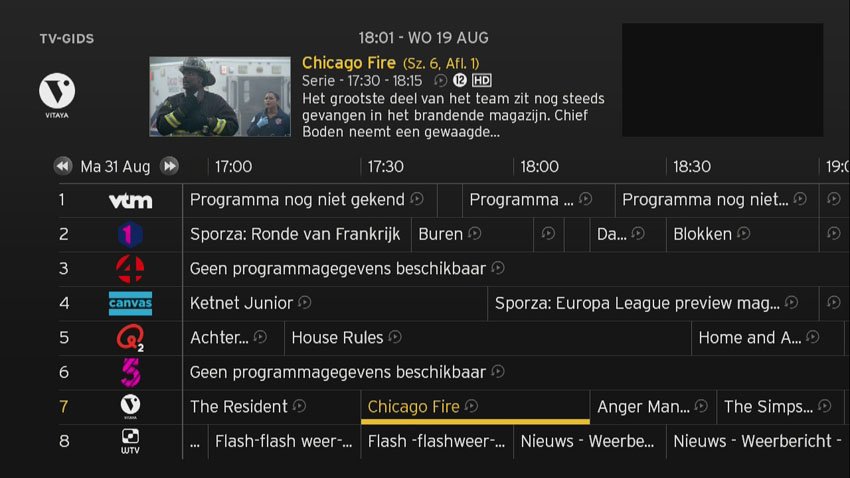Select The Simpsons program cell

pos(780,406)
